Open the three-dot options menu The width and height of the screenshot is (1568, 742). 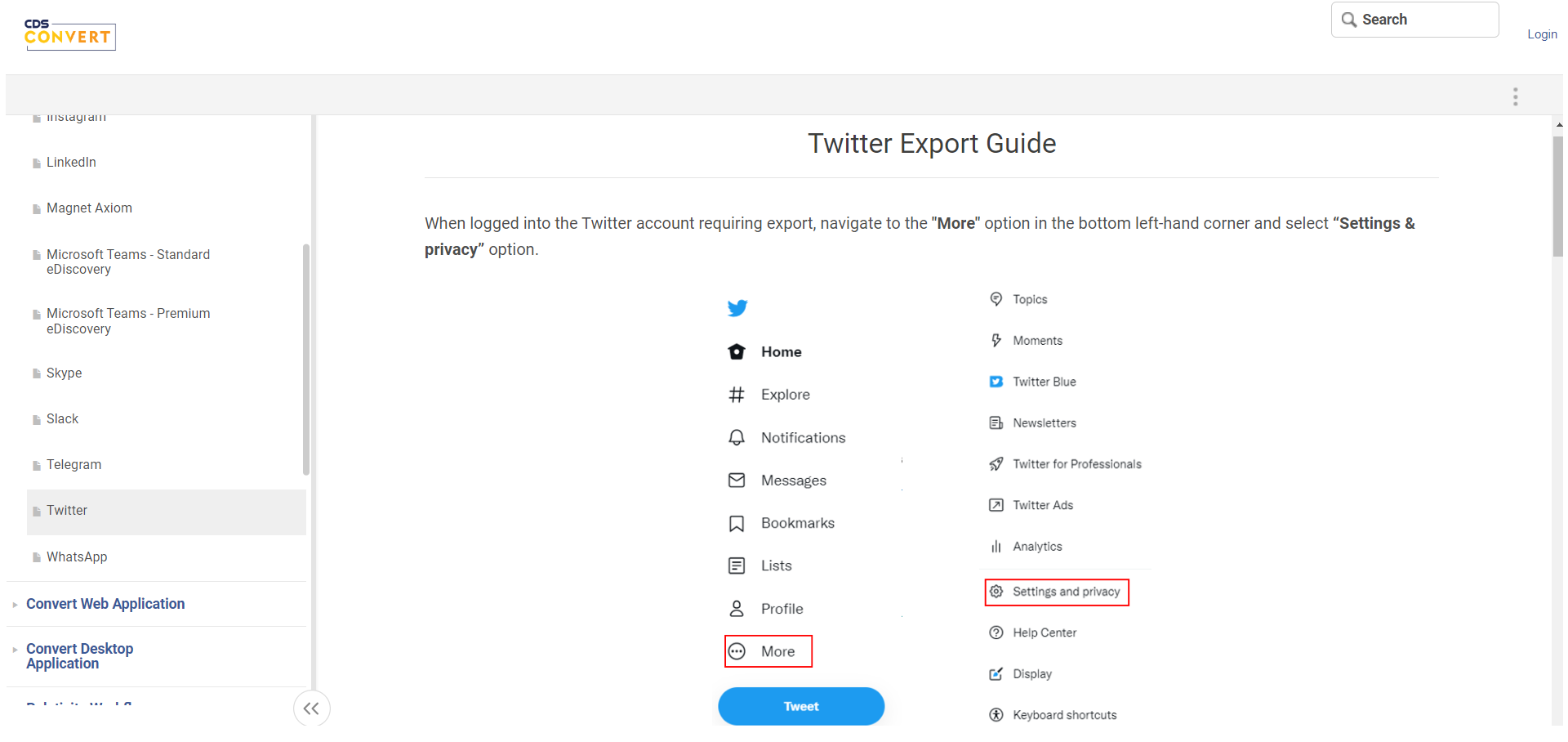(1515, 96)
